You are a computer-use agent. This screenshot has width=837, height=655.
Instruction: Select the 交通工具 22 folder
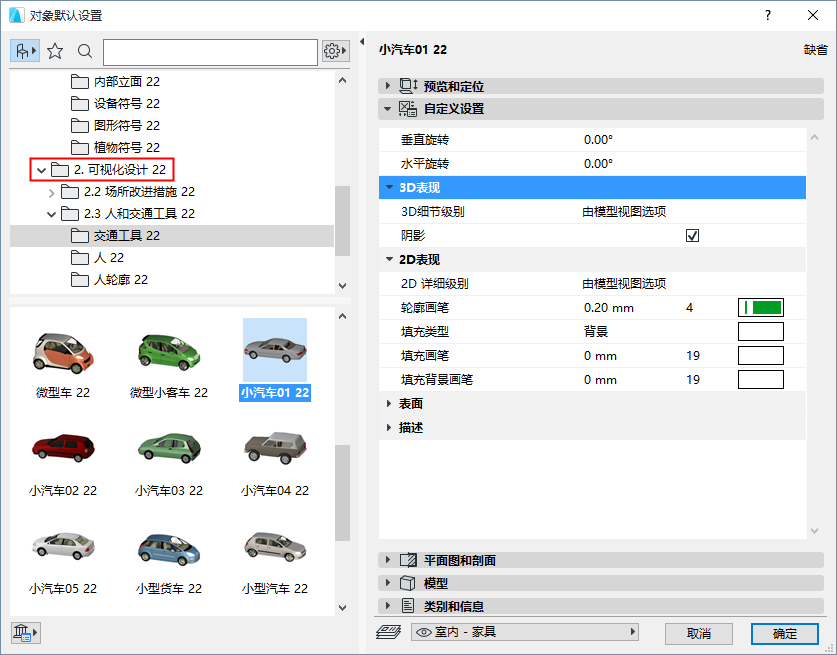110,236
